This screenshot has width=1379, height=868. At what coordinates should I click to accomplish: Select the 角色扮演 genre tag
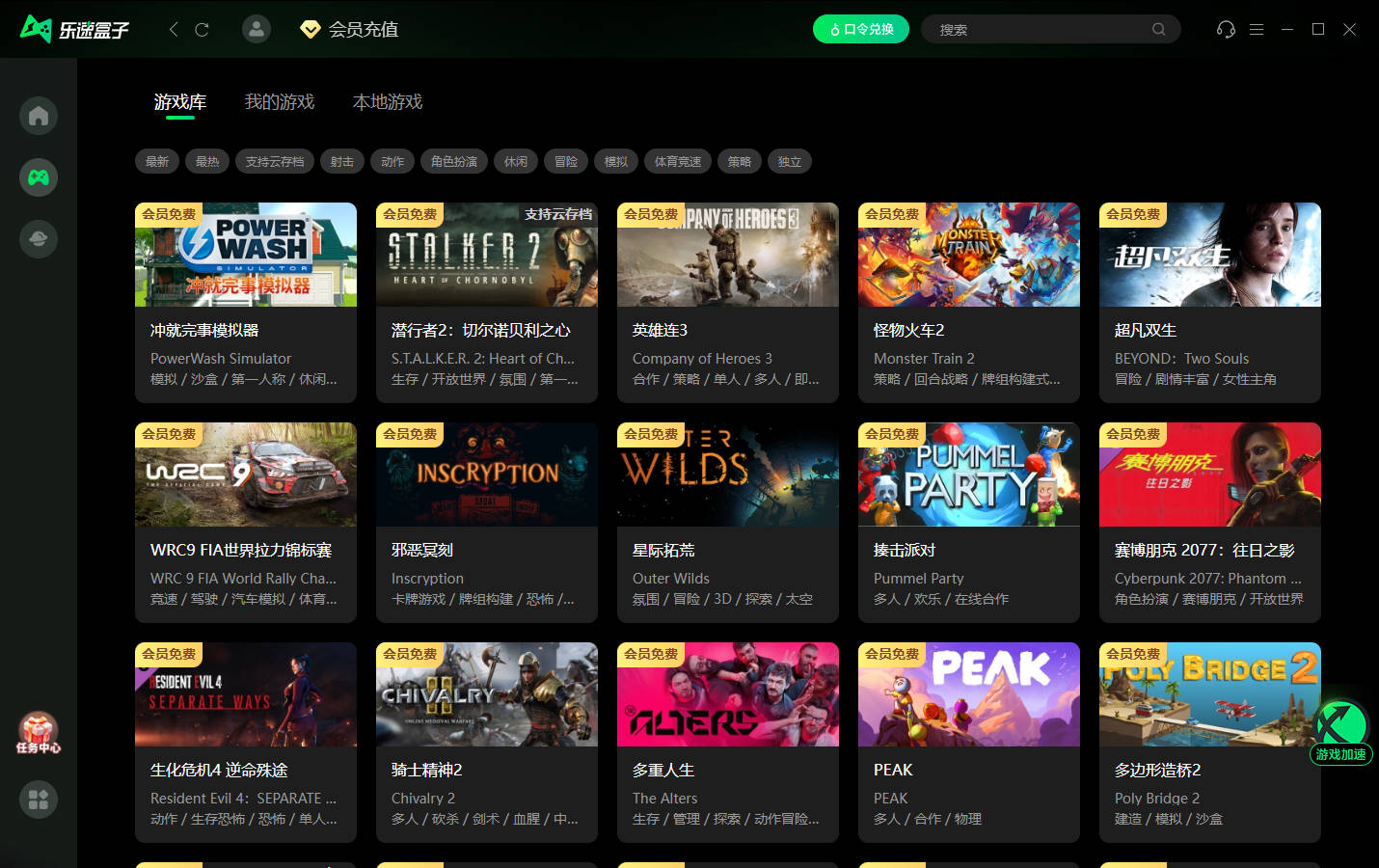coord(454,161)
